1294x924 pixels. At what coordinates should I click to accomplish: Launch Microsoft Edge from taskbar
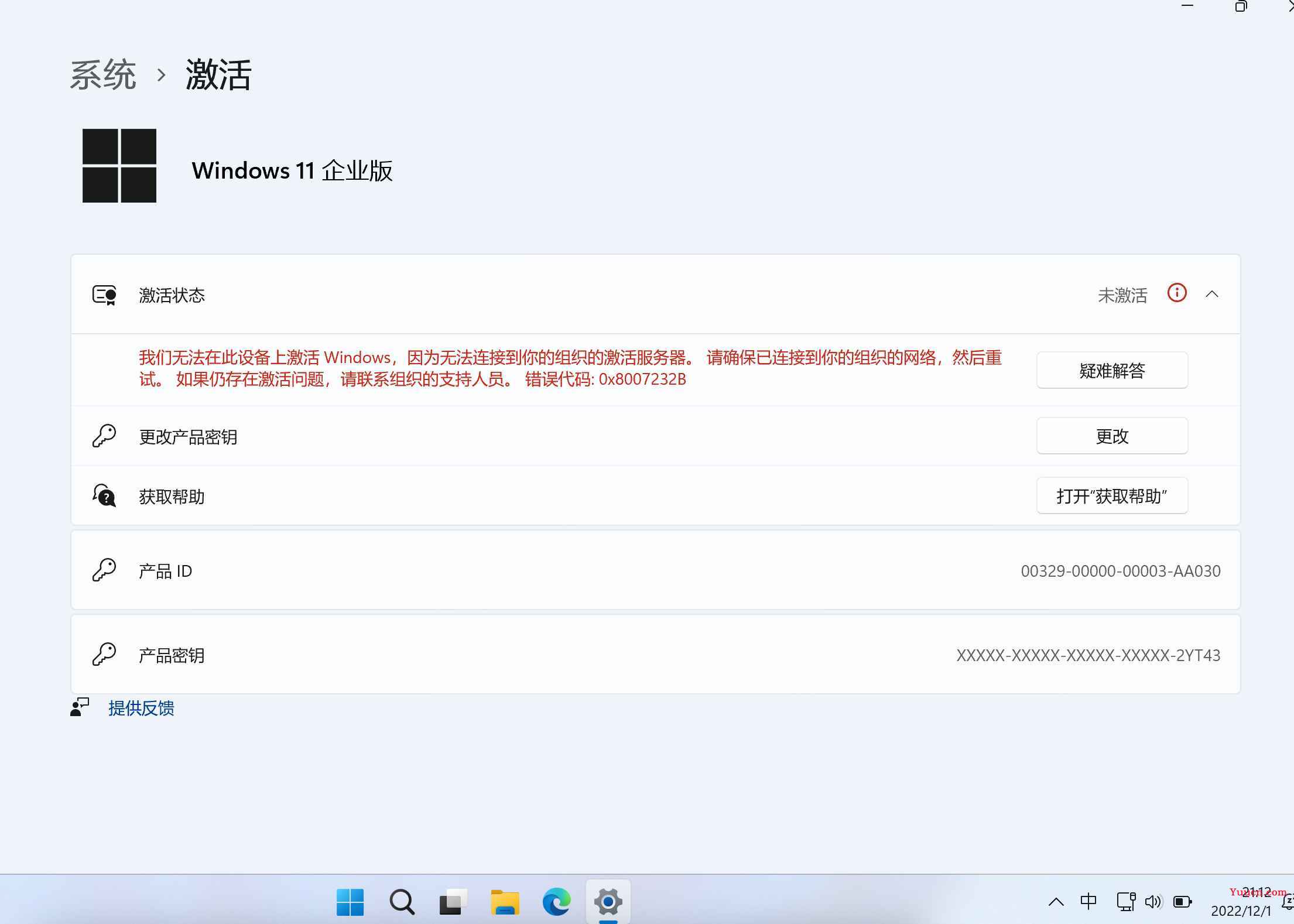[556, 902]
